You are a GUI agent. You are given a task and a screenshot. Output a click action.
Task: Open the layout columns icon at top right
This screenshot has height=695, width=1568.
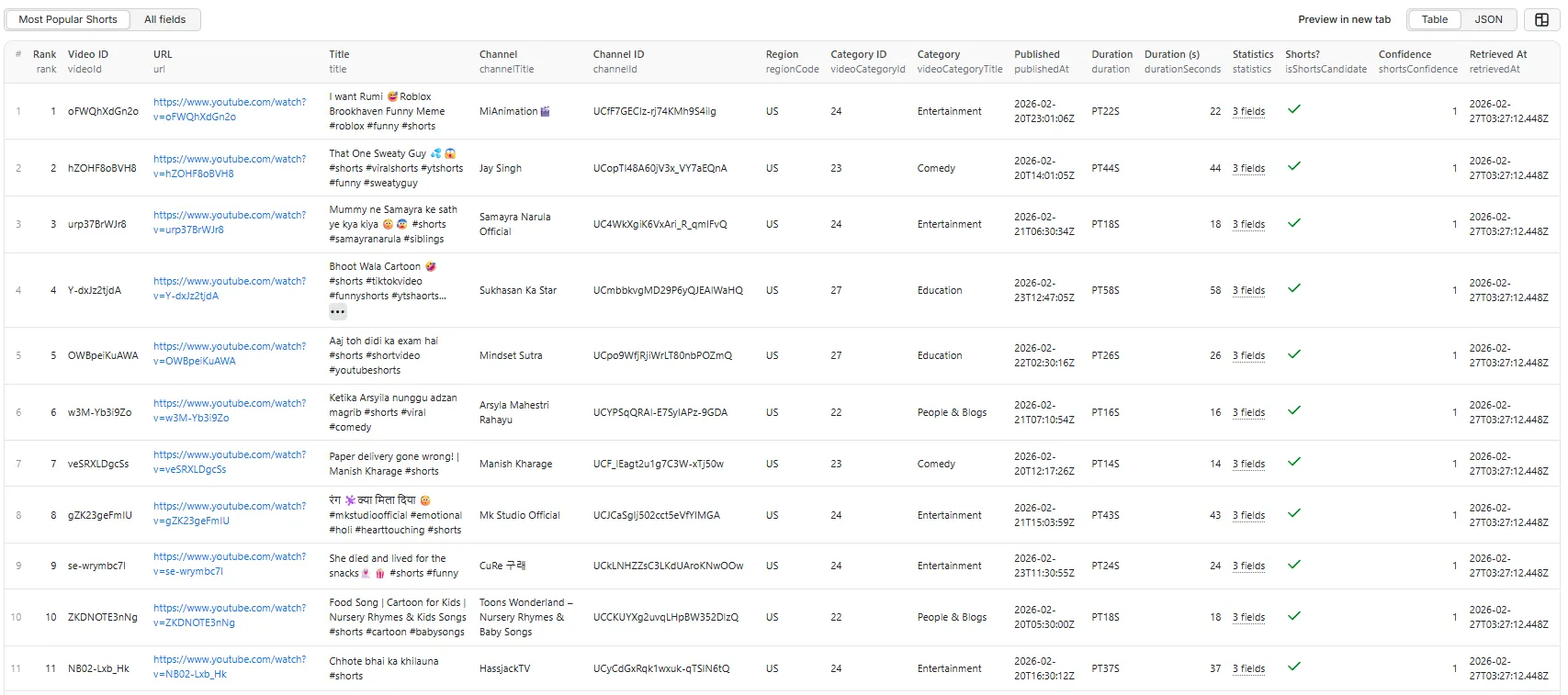[1542, 19]
